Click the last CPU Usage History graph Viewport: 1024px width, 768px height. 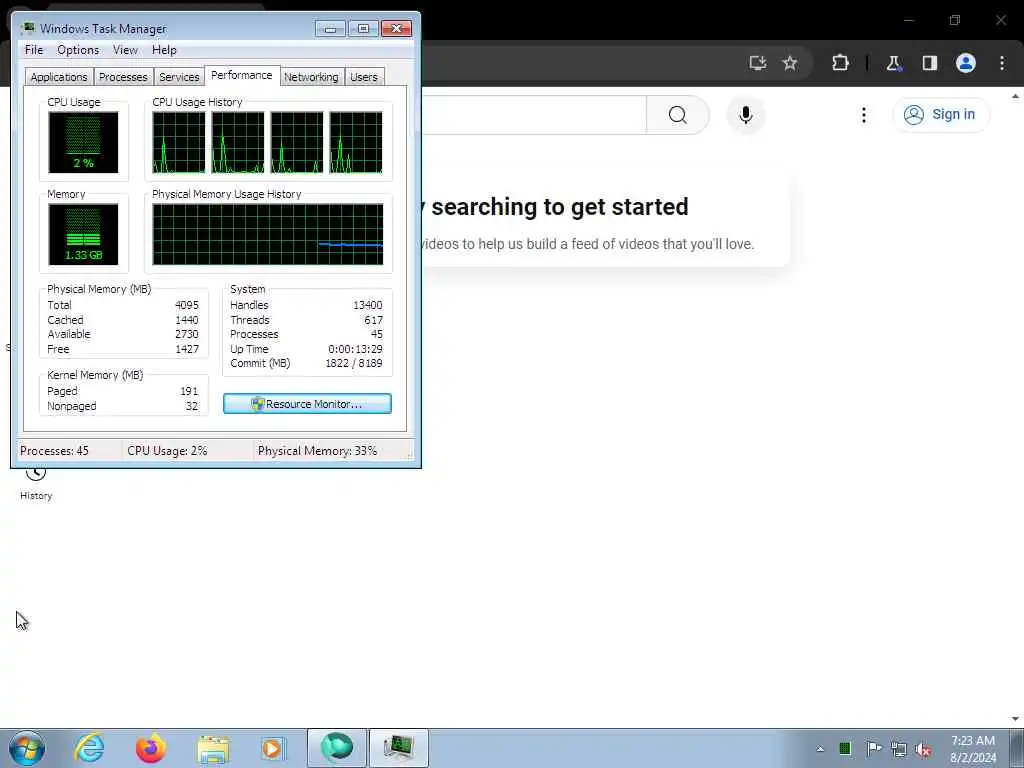[356, 142]
